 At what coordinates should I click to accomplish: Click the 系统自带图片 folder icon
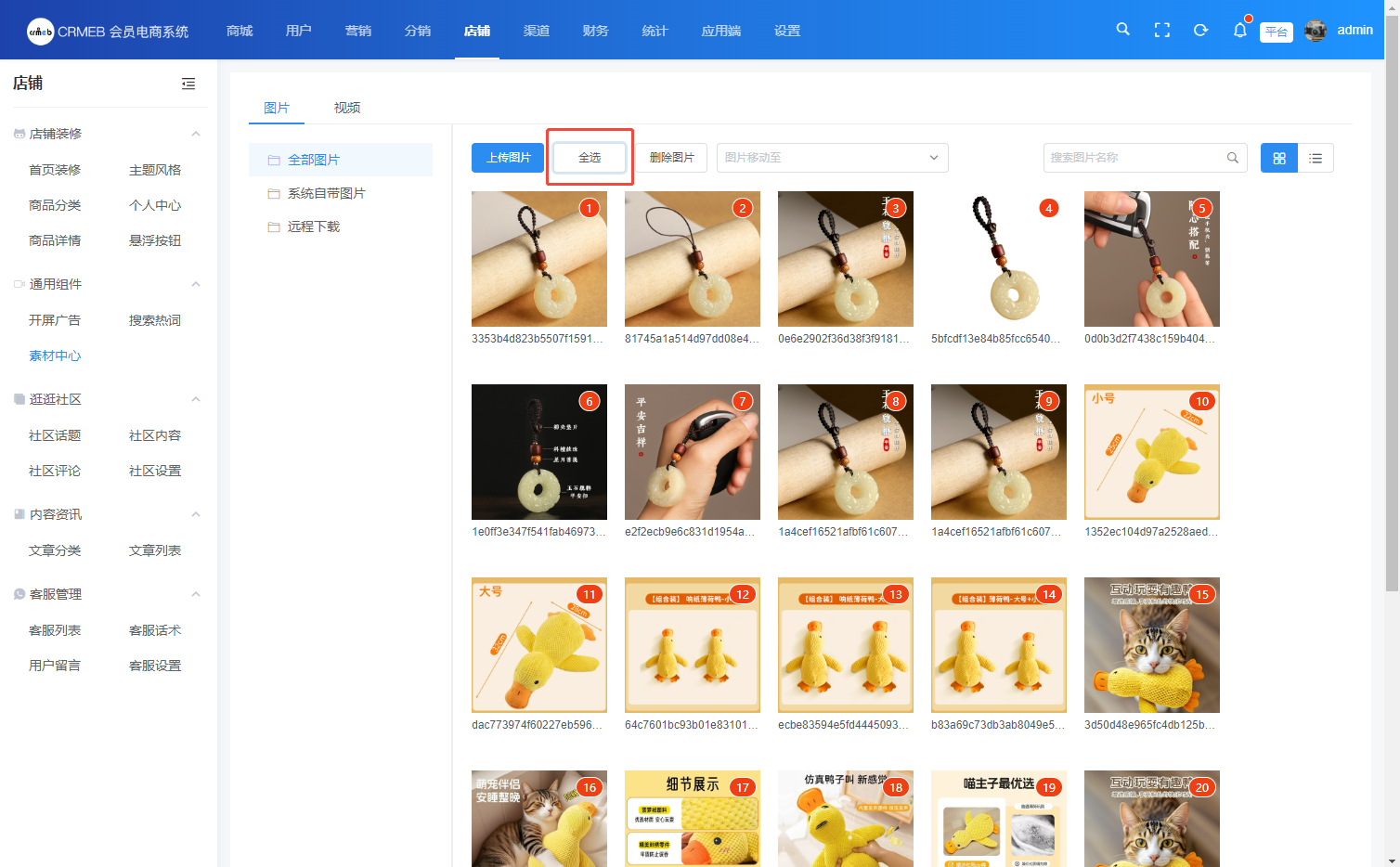274,193
